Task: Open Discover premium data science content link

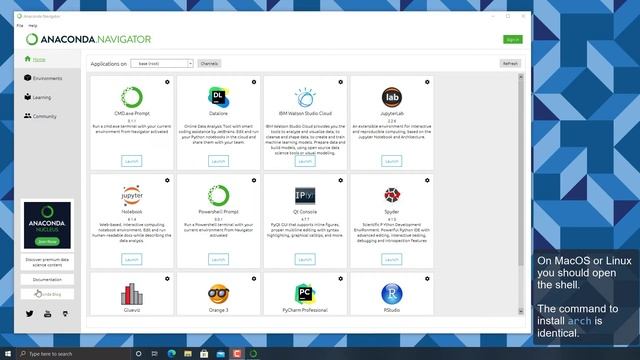Action: pos(47,262)
